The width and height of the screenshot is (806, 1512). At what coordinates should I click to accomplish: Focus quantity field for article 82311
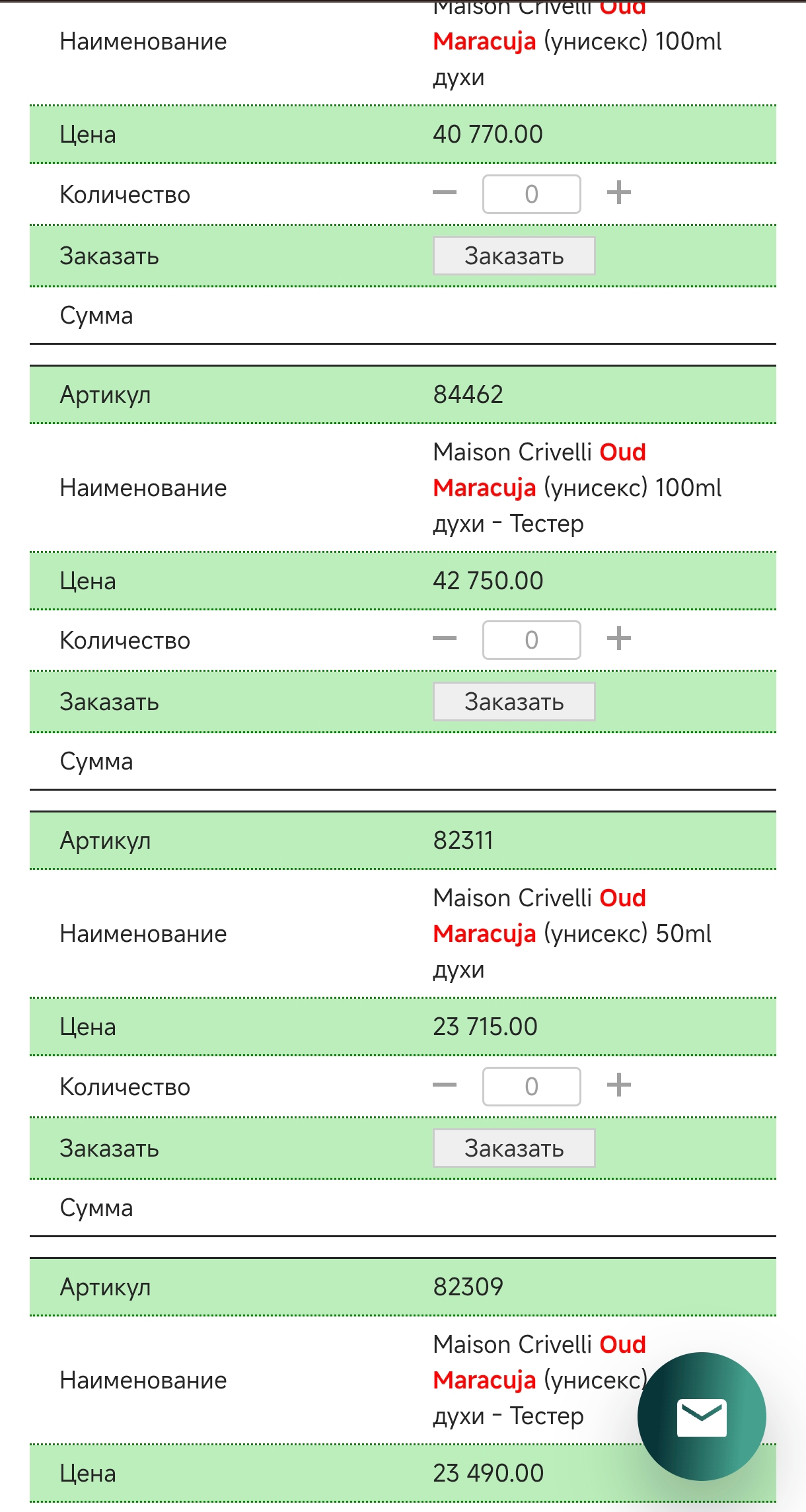point(532,1087)
